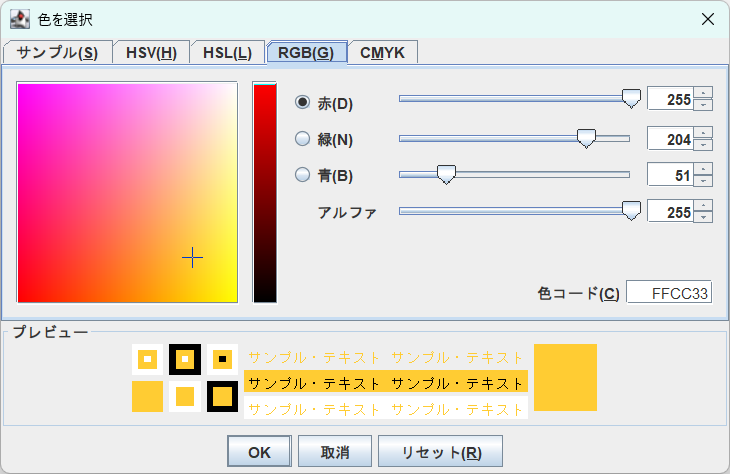Close the 色を選択 dialog
Screen dimensions: 730x474
point(708,19)
